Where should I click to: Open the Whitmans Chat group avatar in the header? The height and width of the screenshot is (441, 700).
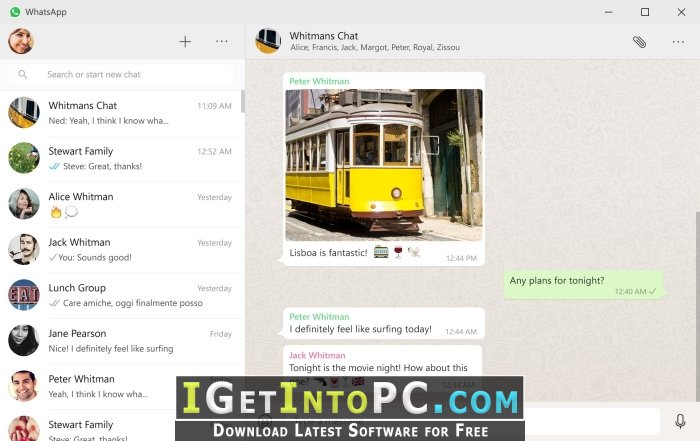tap(268, 41)
